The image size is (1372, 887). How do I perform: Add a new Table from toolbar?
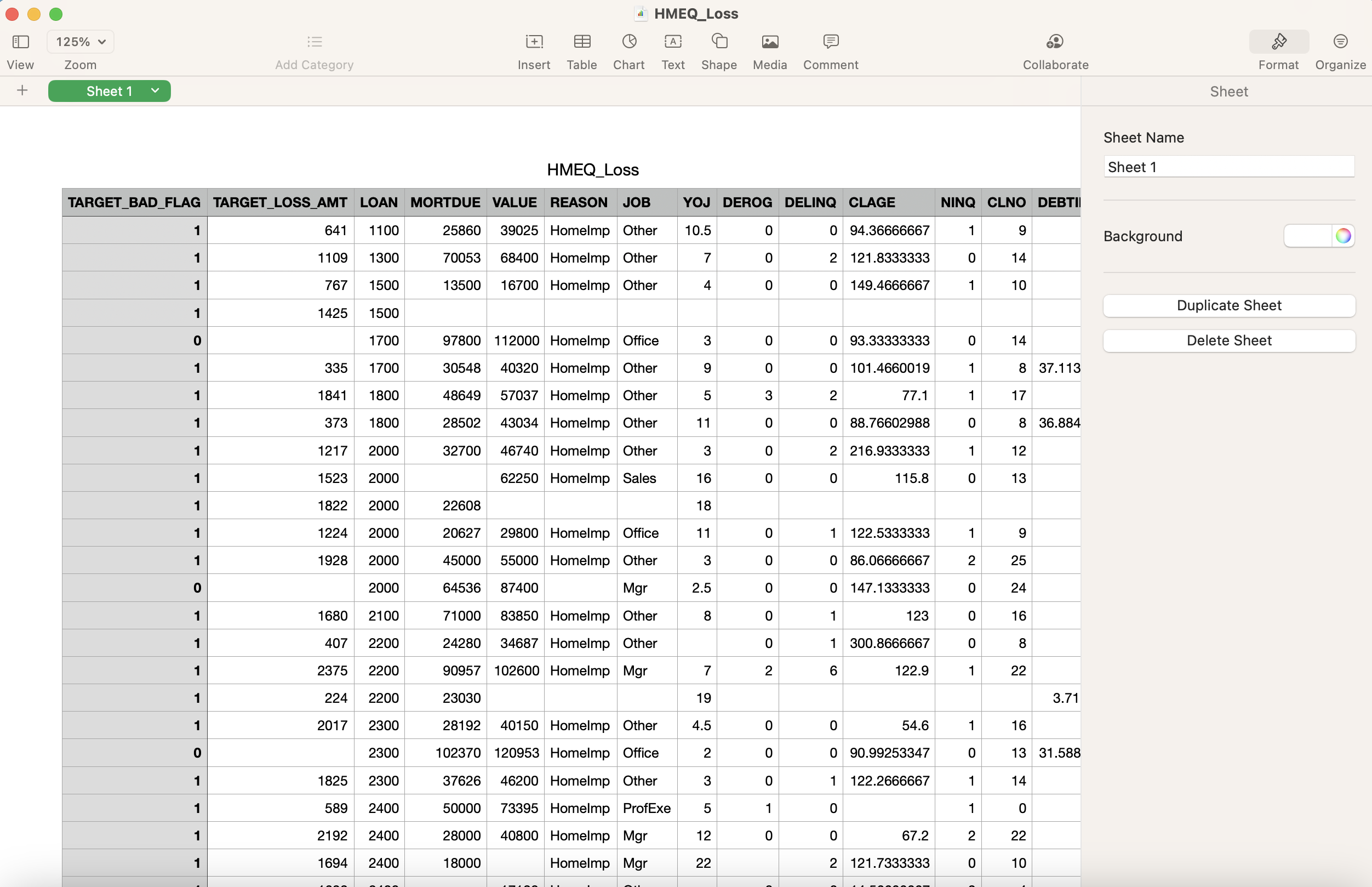point(581,42)
